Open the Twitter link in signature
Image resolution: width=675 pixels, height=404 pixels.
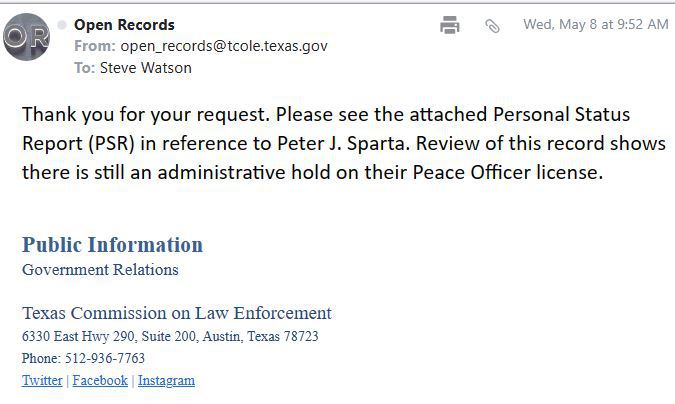pos(42,380)
